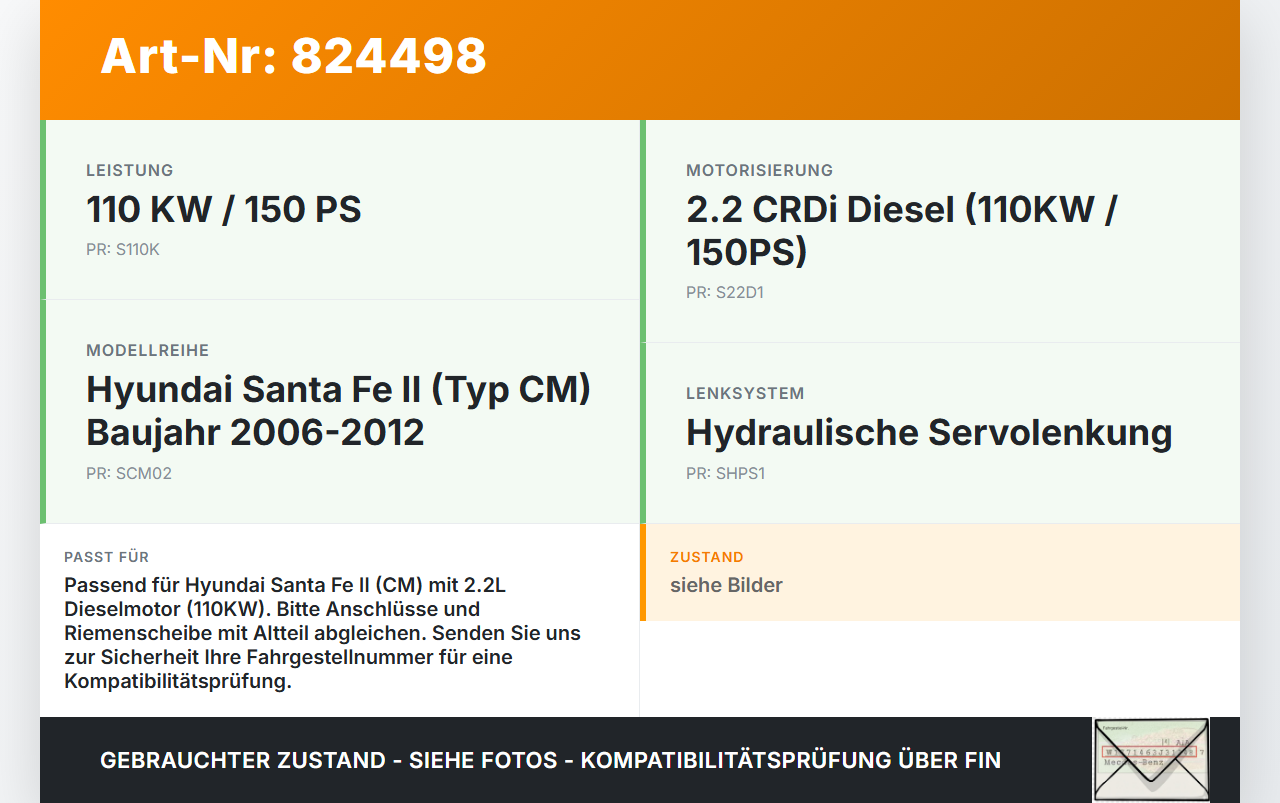Click the PR: S22D1 code

725,292
